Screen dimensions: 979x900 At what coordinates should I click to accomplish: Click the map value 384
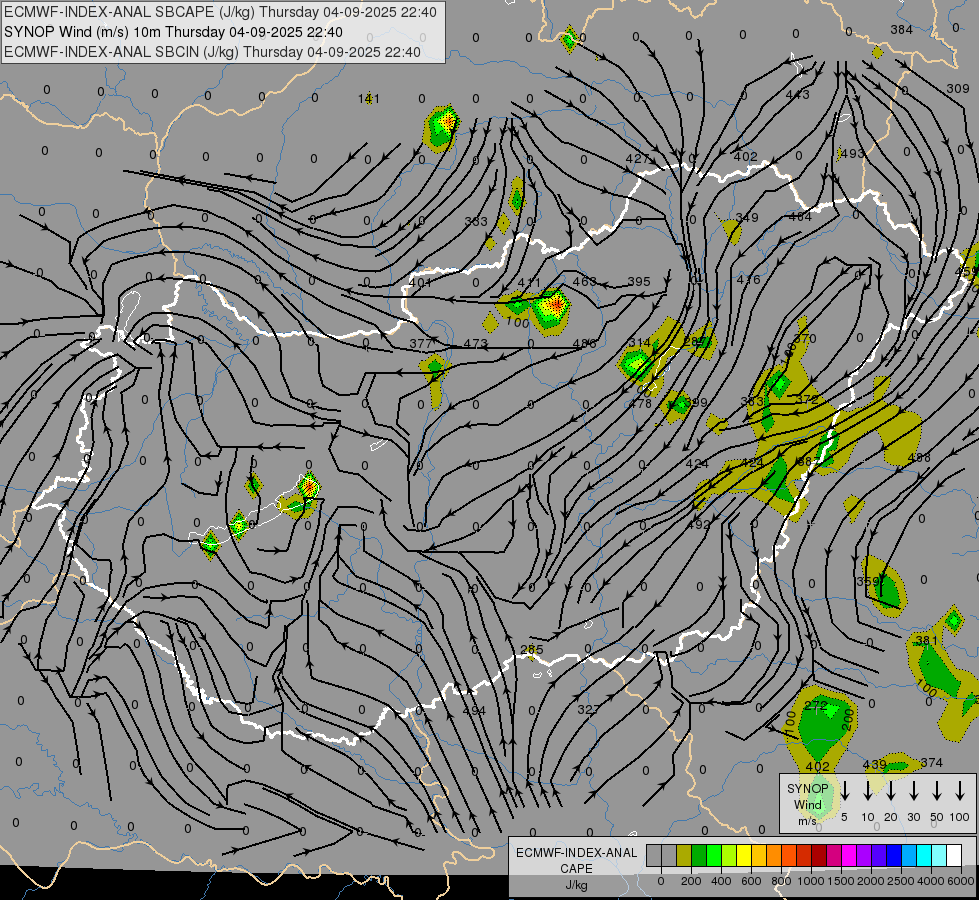click(x=902, y=30)
